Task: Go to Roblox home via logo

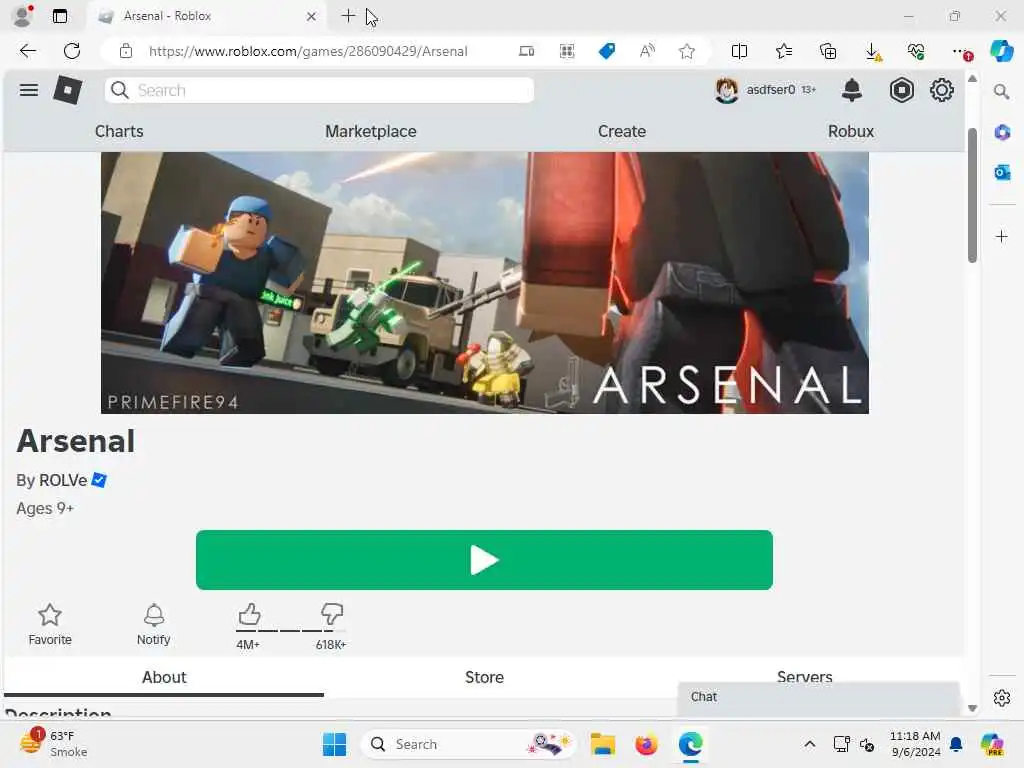Action: (x=68, y=90)
